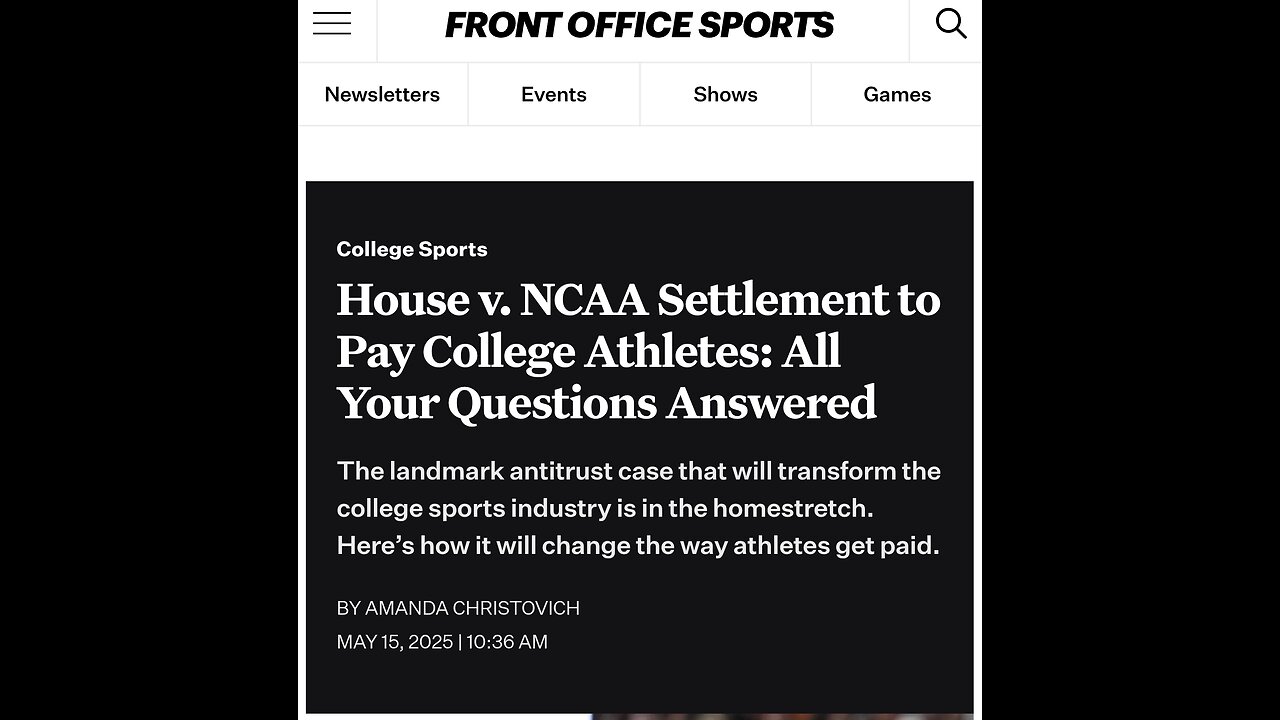Click the right black letterbox bar
The width and height of the screenshot is (1280, 720).
(1130, 360)
